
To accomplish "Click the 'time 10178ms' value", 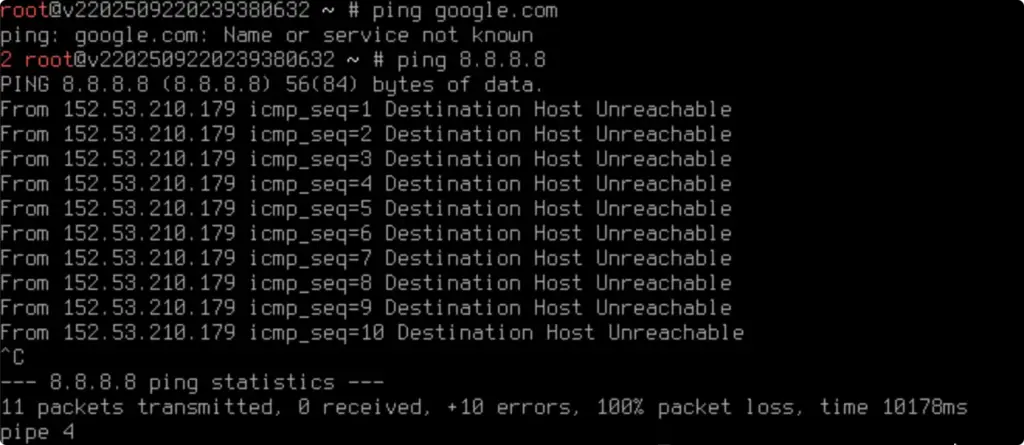I will point(893,408).
